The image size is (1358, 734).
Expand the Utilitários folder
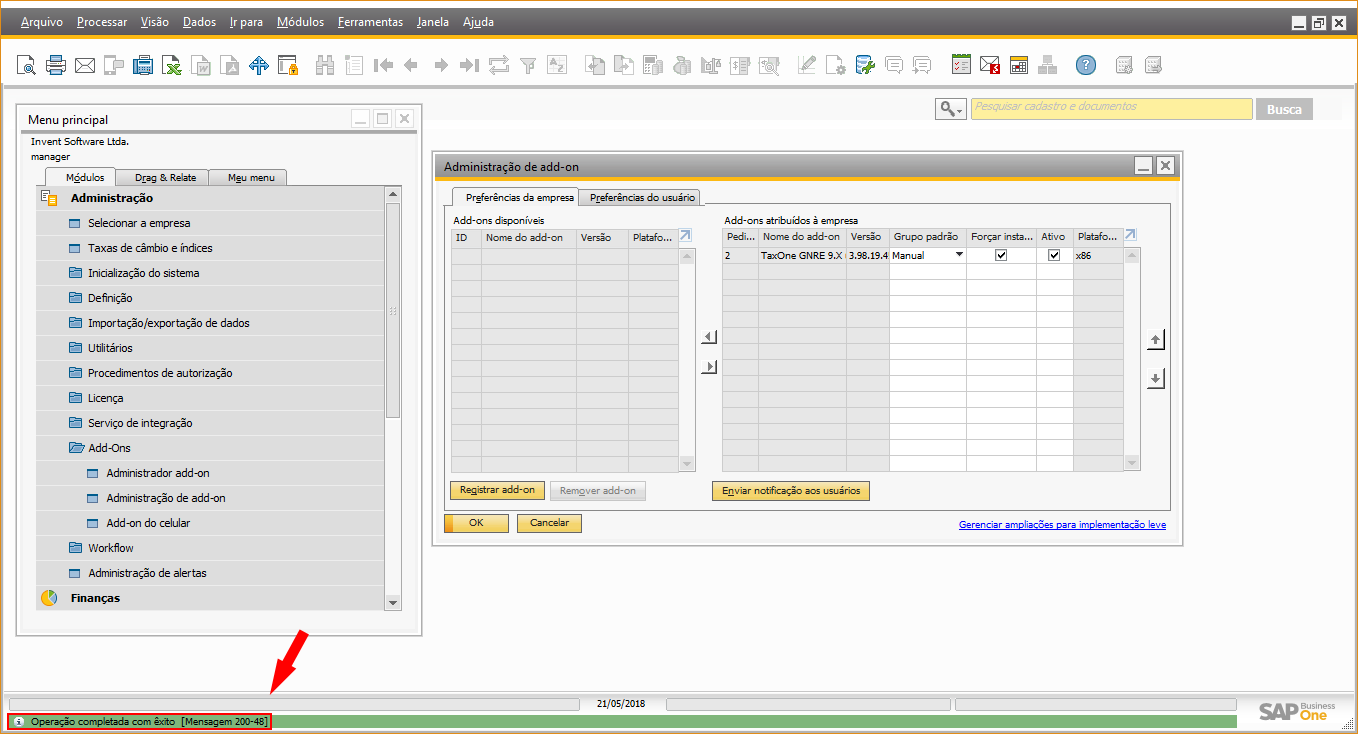(77, 348)
